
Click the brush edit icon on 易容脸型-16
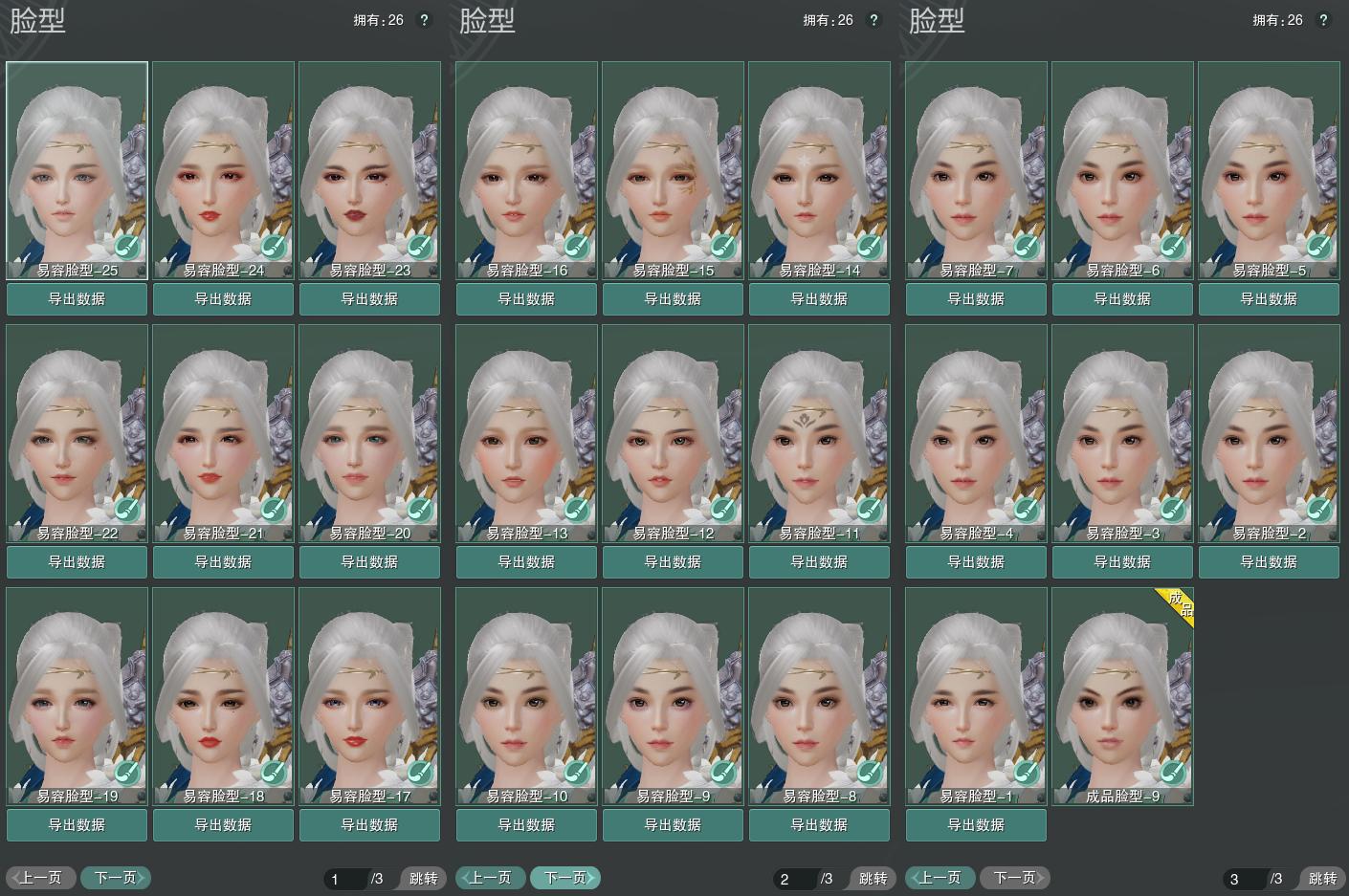coord(577,247)
